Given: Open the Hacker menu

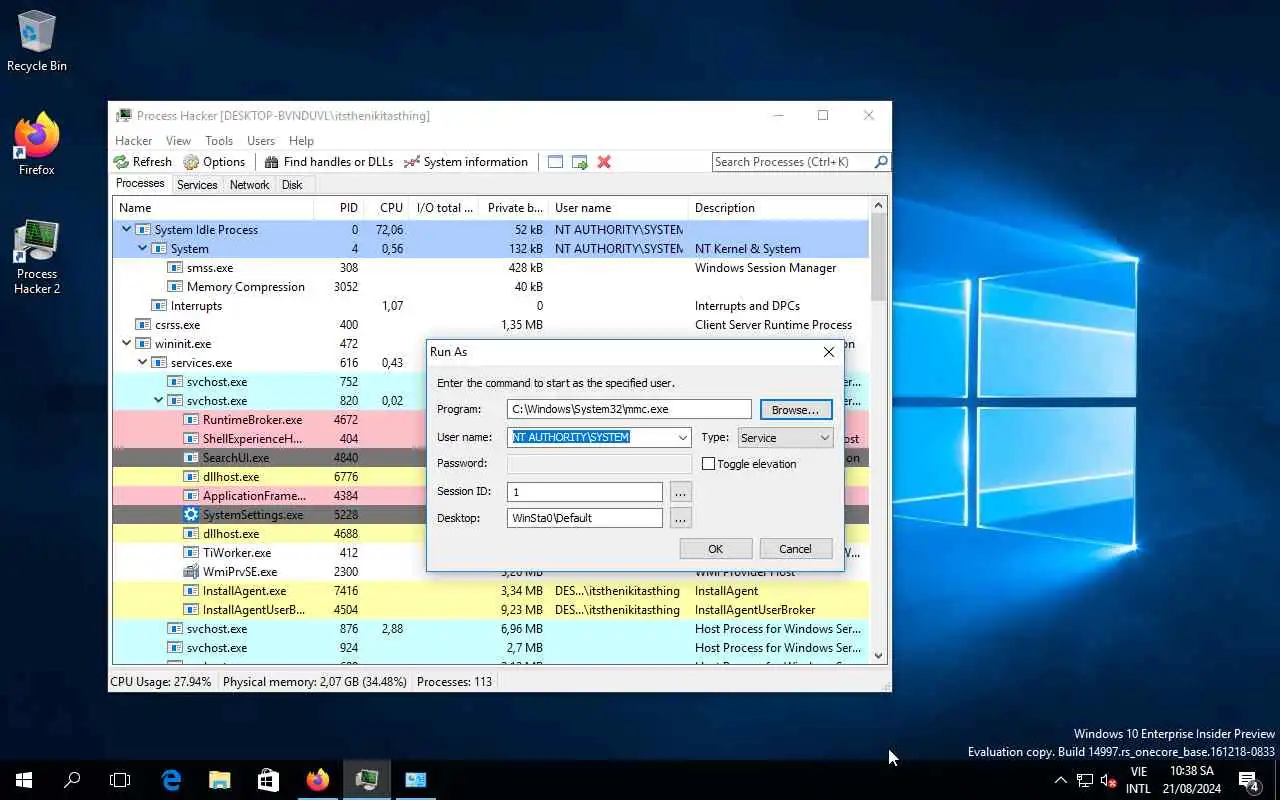Looking at the screenshot, I should click(134, 141).
